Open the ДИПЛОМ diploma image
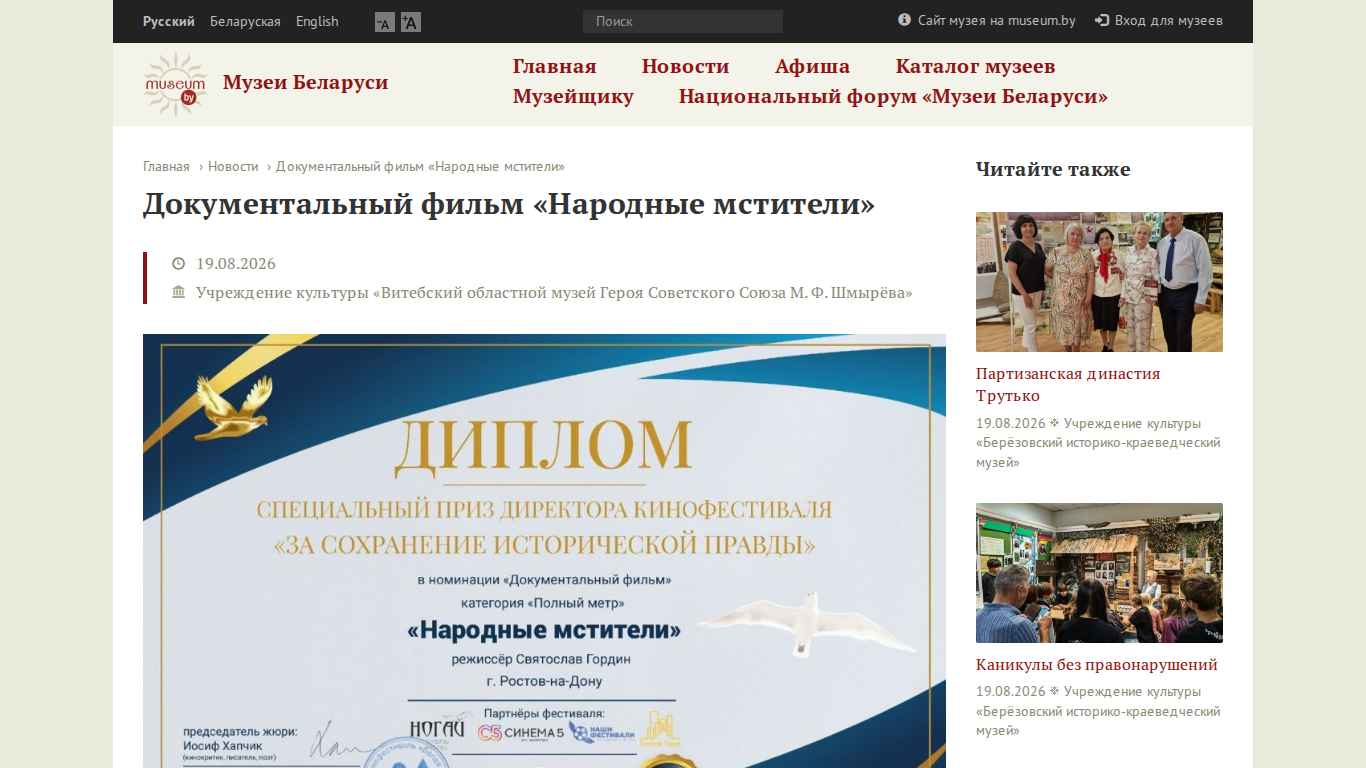Viewport: 1366px width, 768px height. (x=544, y=551)
